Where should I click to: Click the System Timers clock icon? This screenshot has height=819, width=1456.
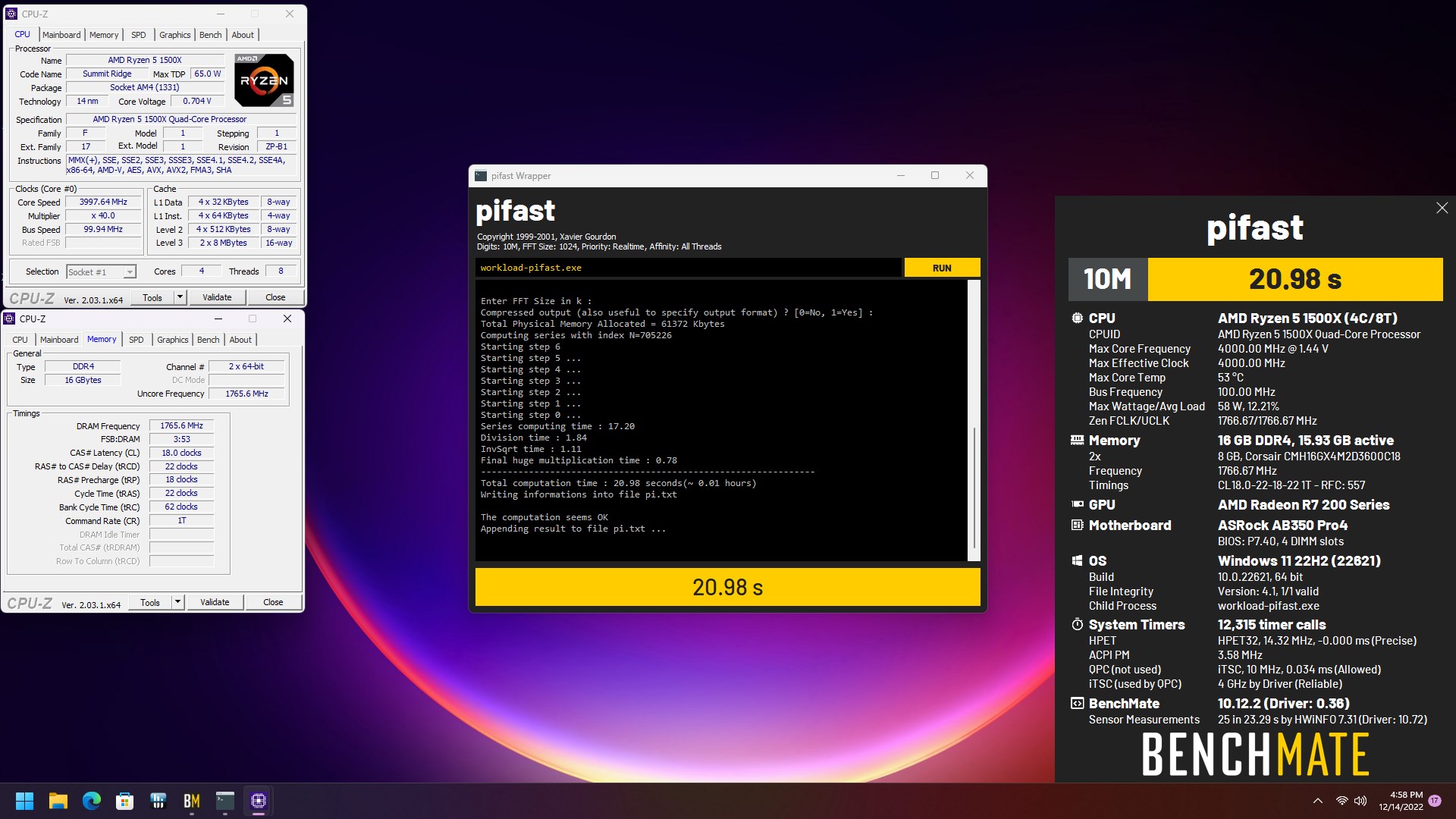click(1077, 624)
